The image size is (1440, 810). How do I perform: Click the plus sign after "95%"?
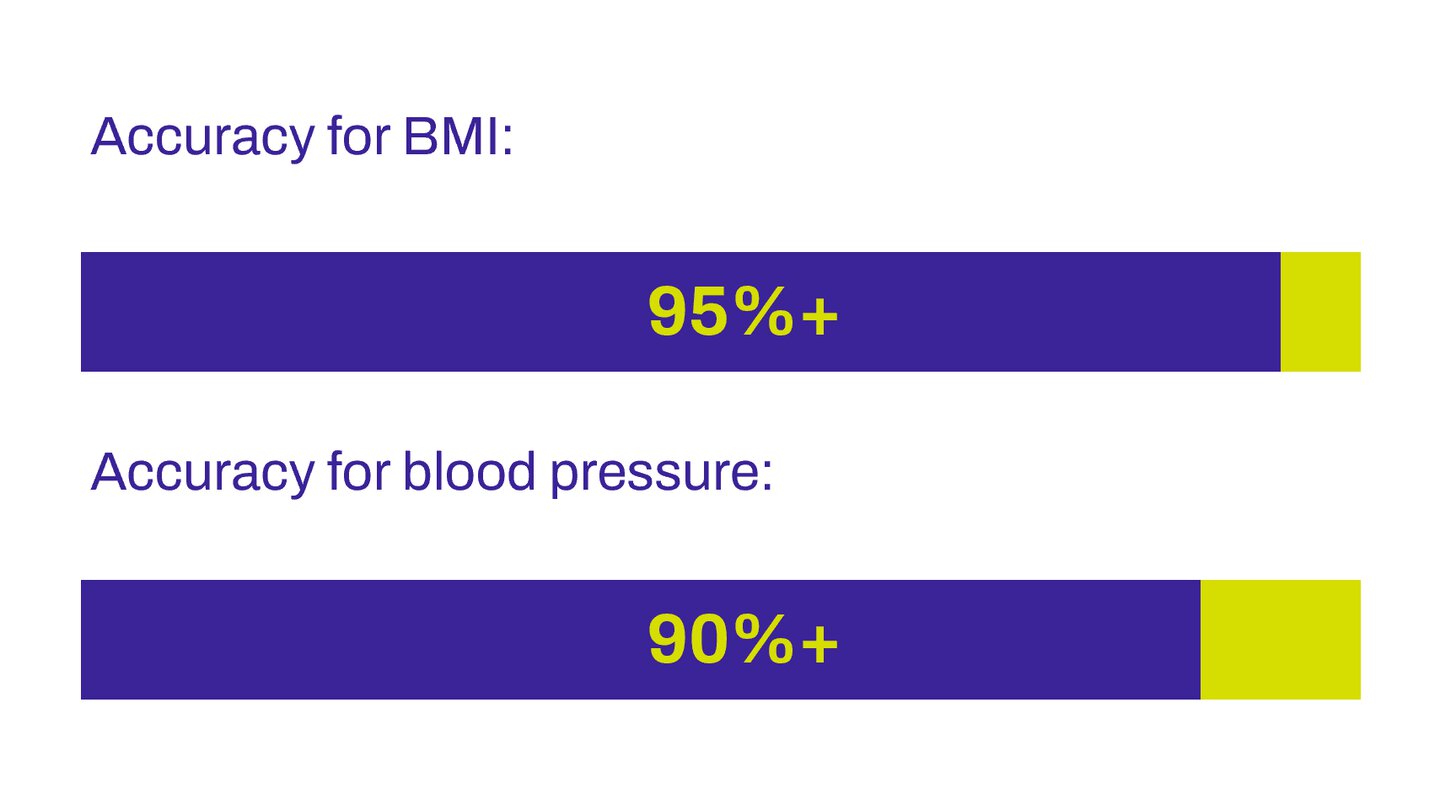(x=818, y=315)
